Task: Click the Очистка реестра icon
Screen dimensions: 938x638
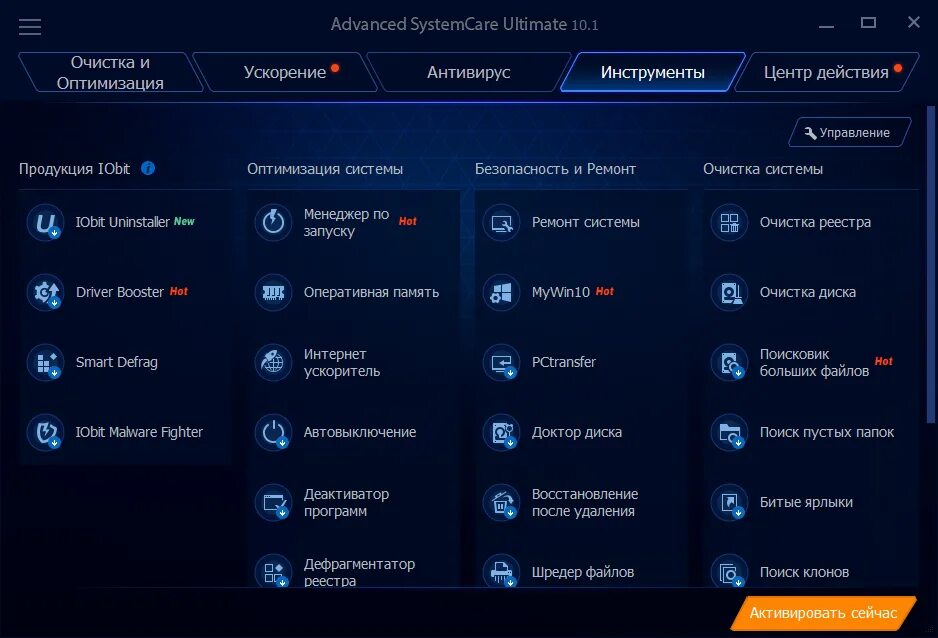Action: [x=729, y=222]
